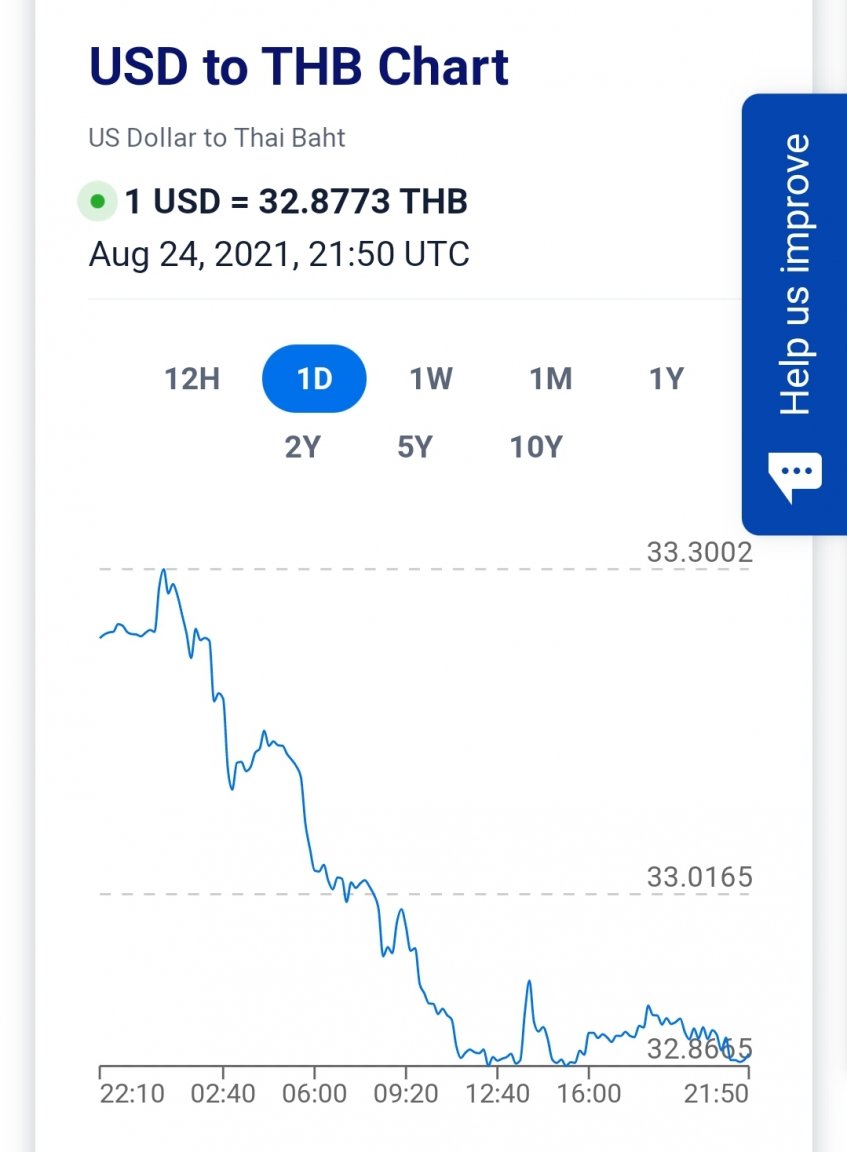Click the 22:10 time axis label
The image size is (847, 1152).
(x=132, y=1093)
